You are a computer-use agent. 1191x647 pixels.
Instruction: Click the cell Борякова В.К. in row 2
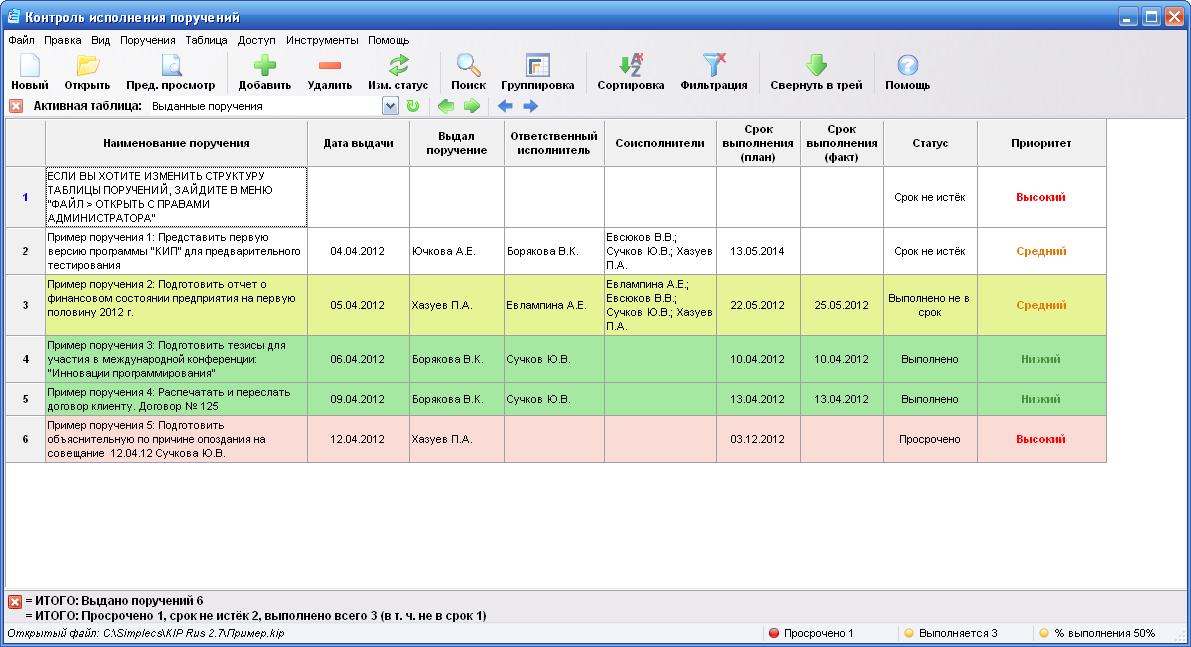(x=554, y=251)
